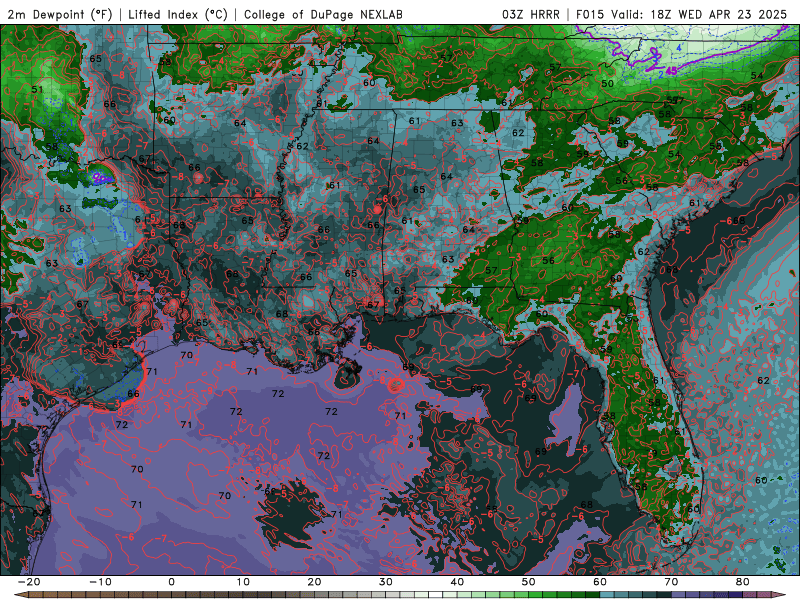Click the "2m Dewpoint (°F)" title text

point(60,15)
